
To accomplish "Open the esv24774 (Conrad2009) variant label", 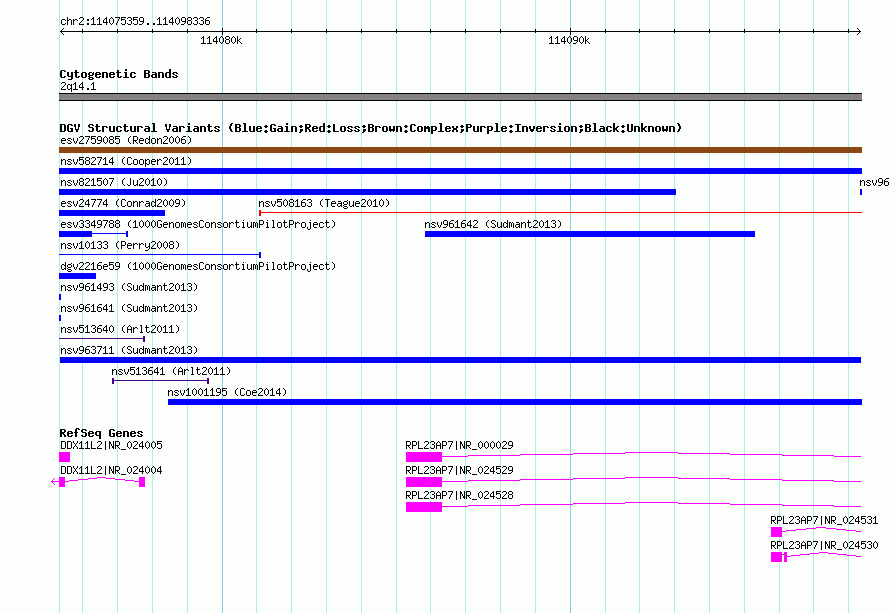I will coord(123,203).
